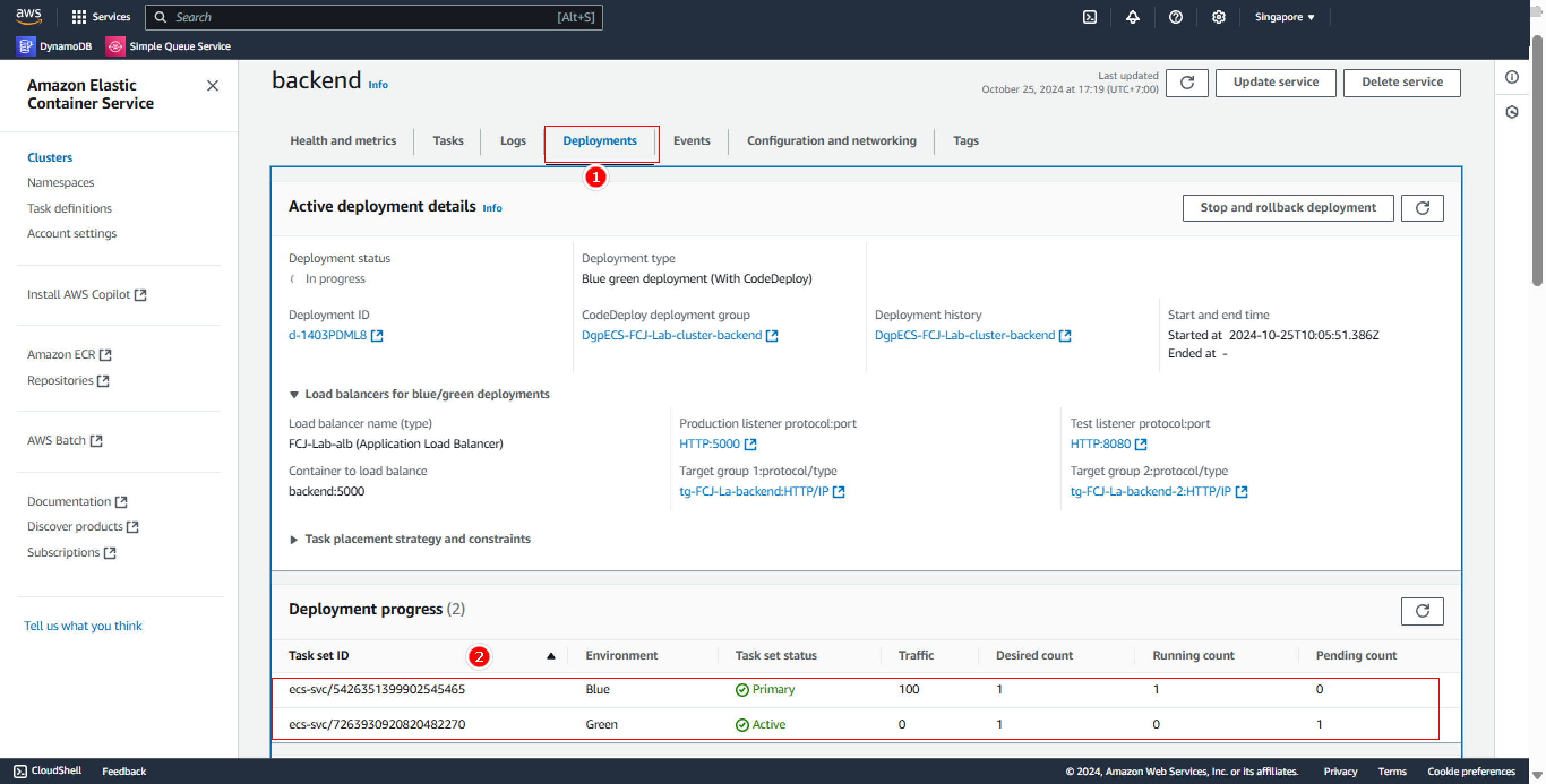Click task set ecs-svc/5426351399902545465
The image size is (1546, 784).
(x=377, y=689)
